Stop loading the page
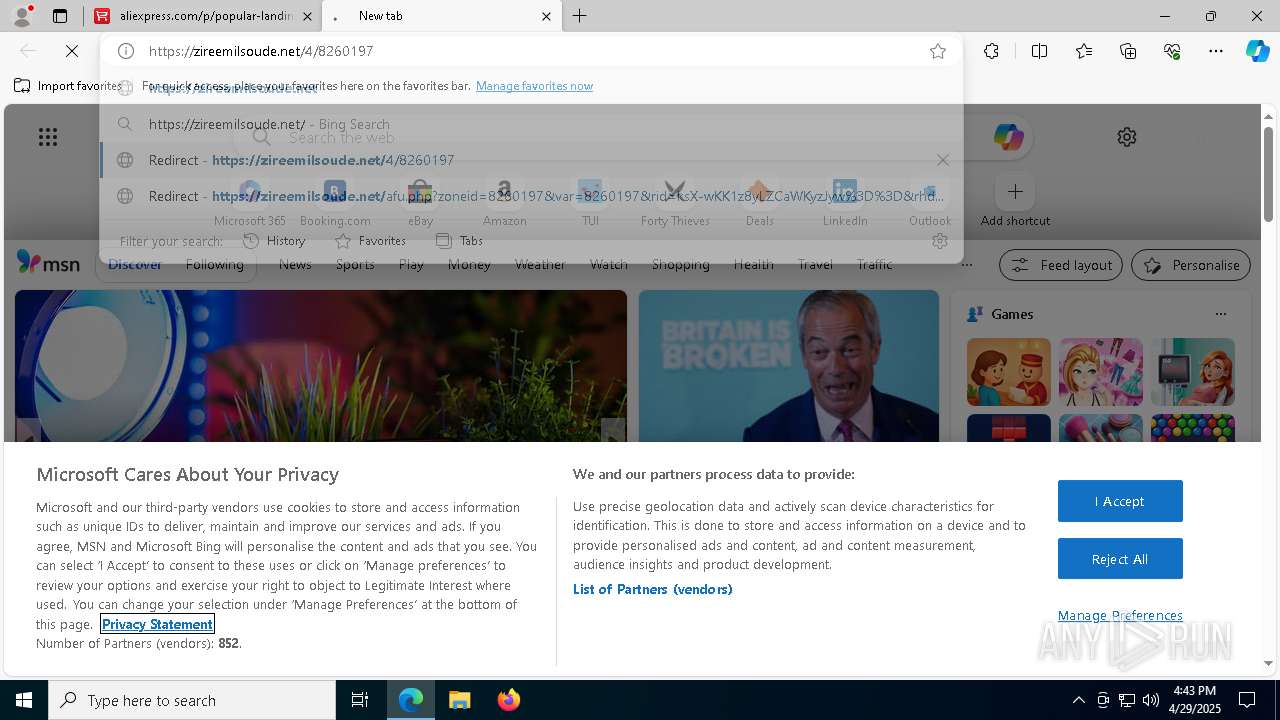1280x720 pixels. coord(72,51)
